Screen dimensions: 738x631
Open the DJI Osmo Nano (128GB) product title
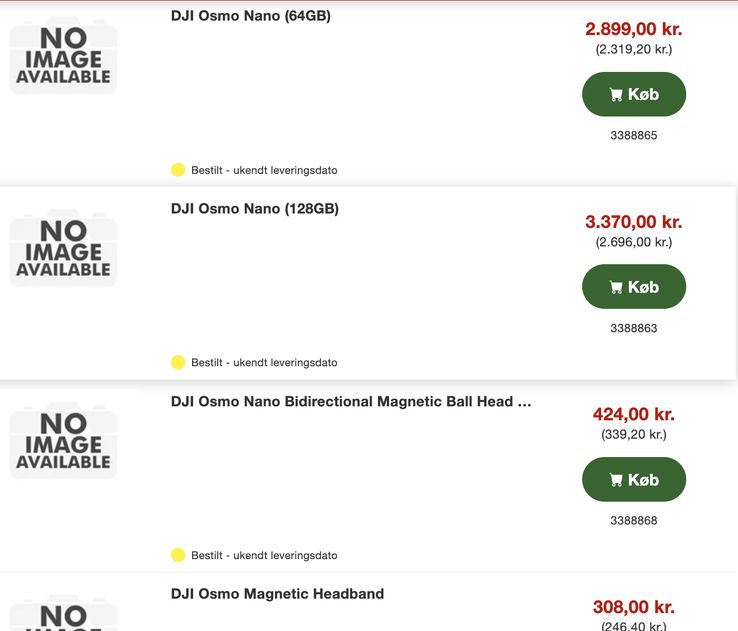pos(255,209)
